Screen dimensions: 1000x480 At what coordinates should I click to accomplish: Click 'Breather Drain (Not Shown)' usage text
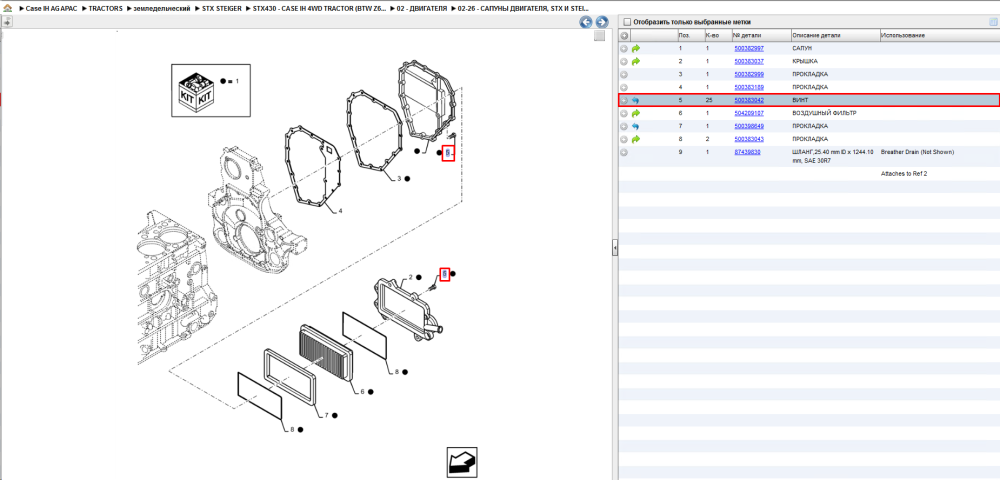click(x=917, y=152)
